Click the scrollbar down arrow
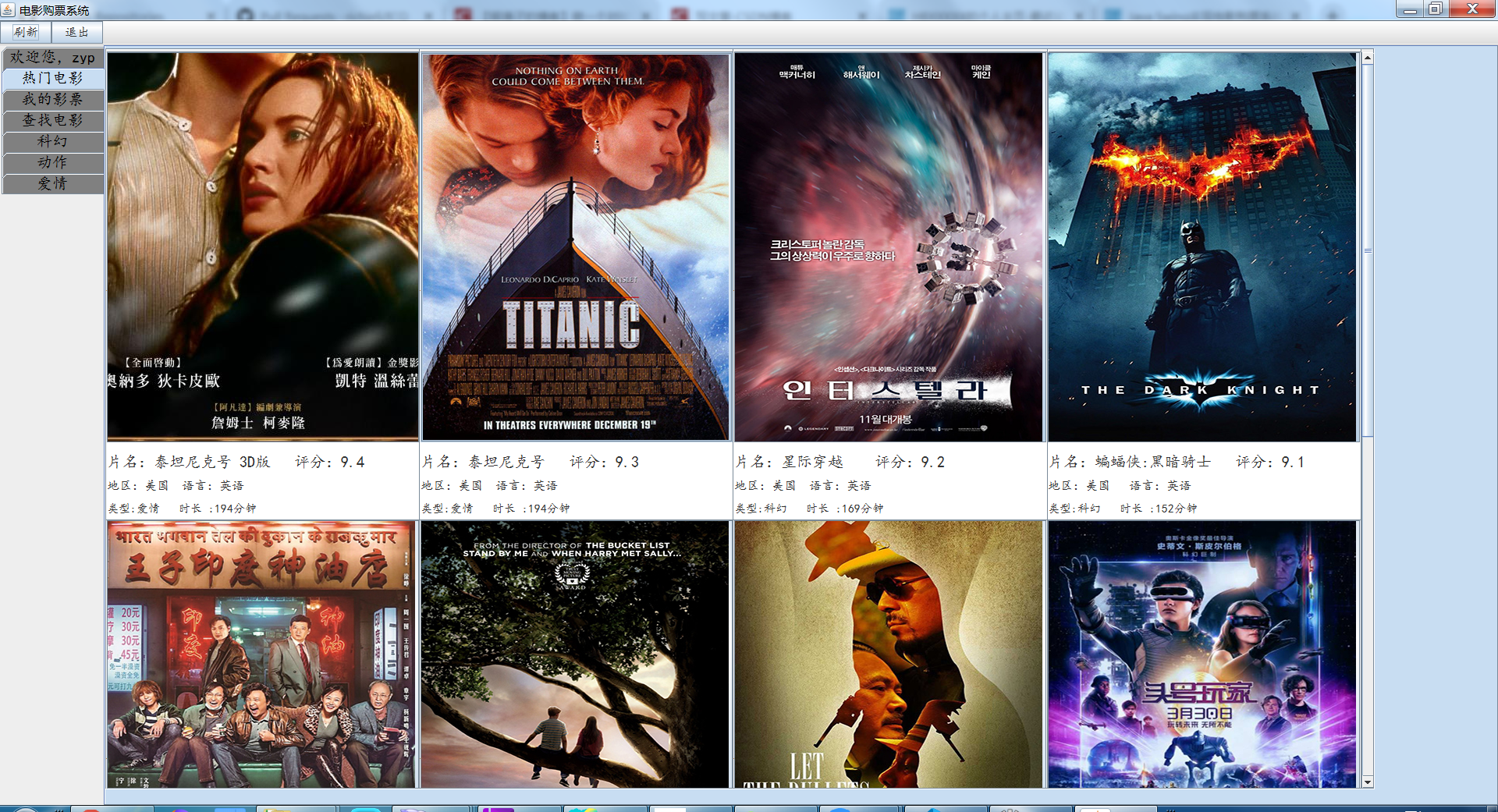Image resolution: width=1498 pixels, height=812 pixels. click(1368, 782)
